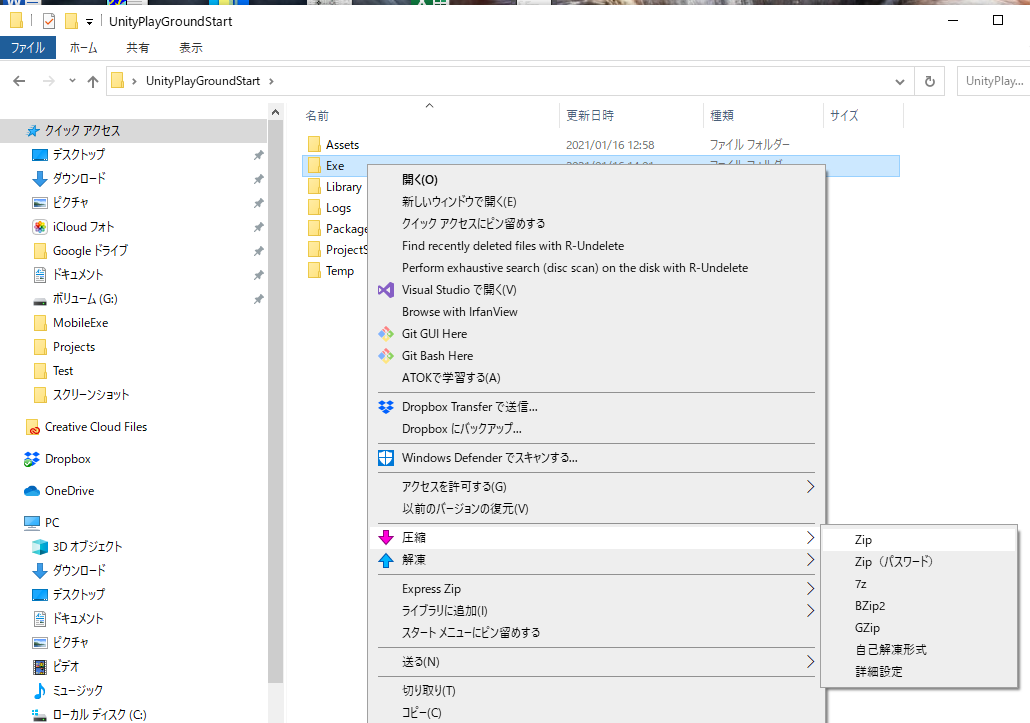Navigate up to the parent folder
Viewport: 1030px width, 723px height.
(92, 81)
